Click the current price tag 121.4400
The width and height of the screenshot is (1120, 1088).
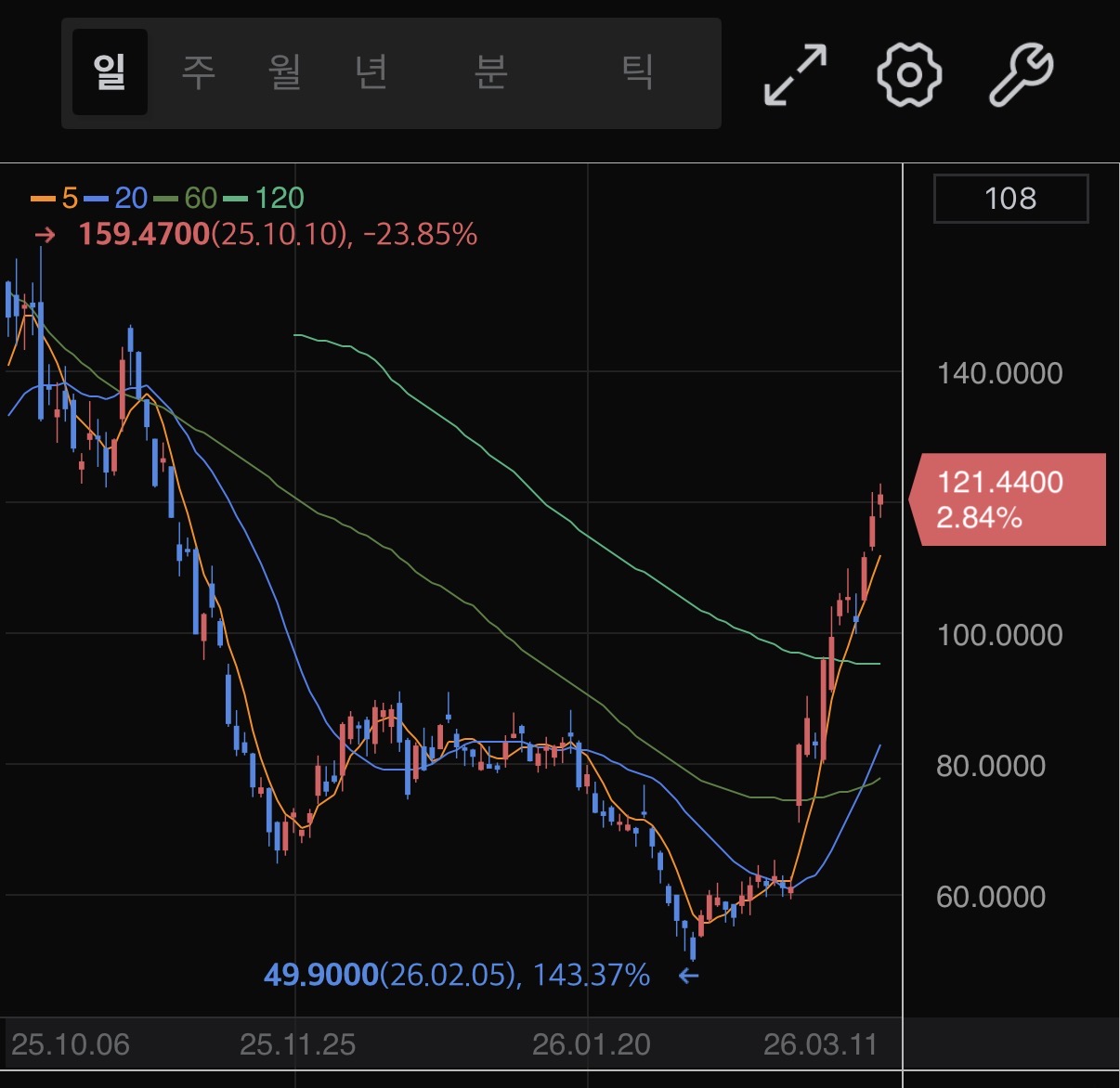tap(1009, 499)
